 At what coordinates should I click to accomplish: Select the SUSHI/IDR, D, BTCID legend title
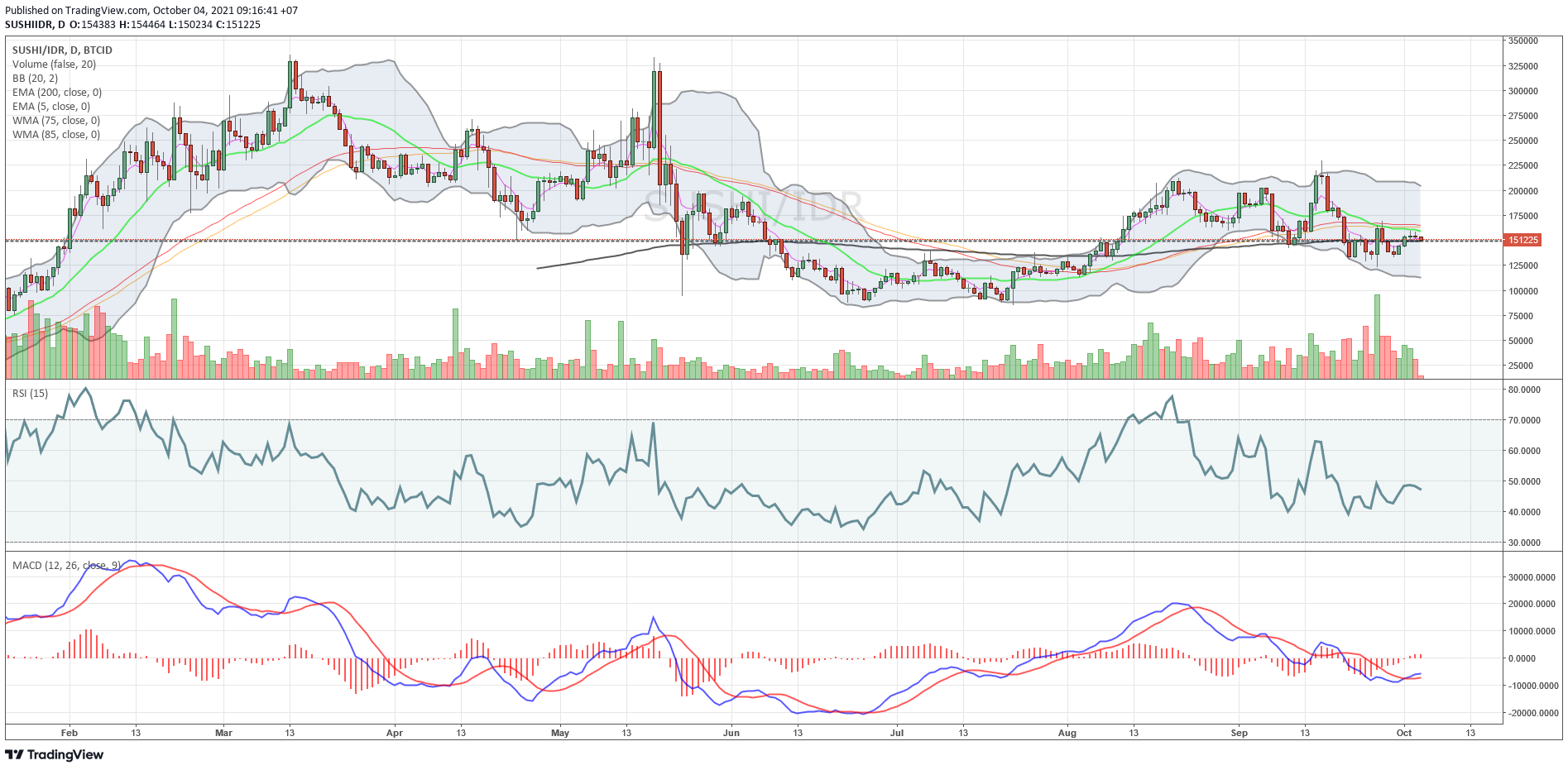tap(62, 50)
